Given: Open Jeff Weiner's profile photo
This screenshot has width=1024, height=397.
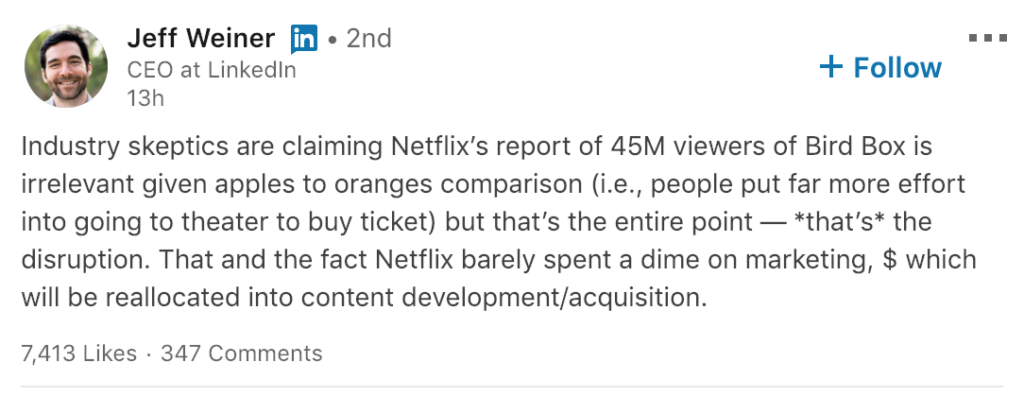Looking at the screenshot, I should [66, 66].
